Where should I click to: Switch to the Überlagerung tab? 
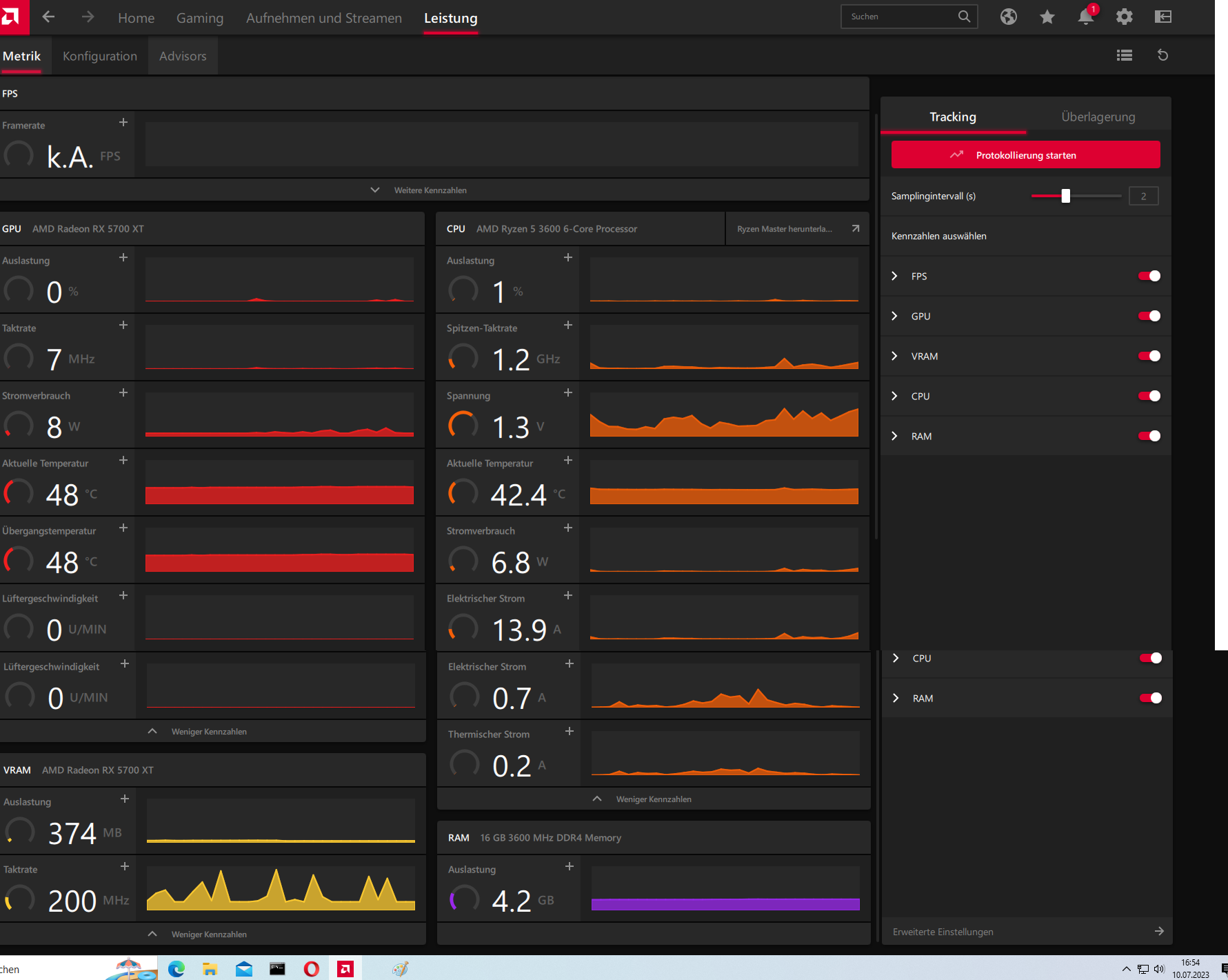tap(1098, 117)
